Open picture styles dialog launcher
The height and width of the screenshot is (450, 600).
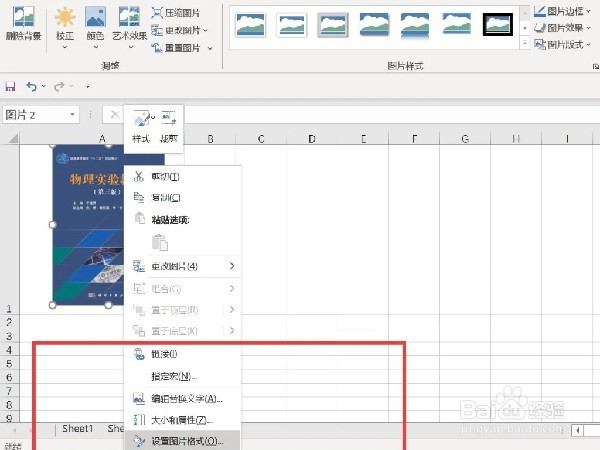click(595, 66)
